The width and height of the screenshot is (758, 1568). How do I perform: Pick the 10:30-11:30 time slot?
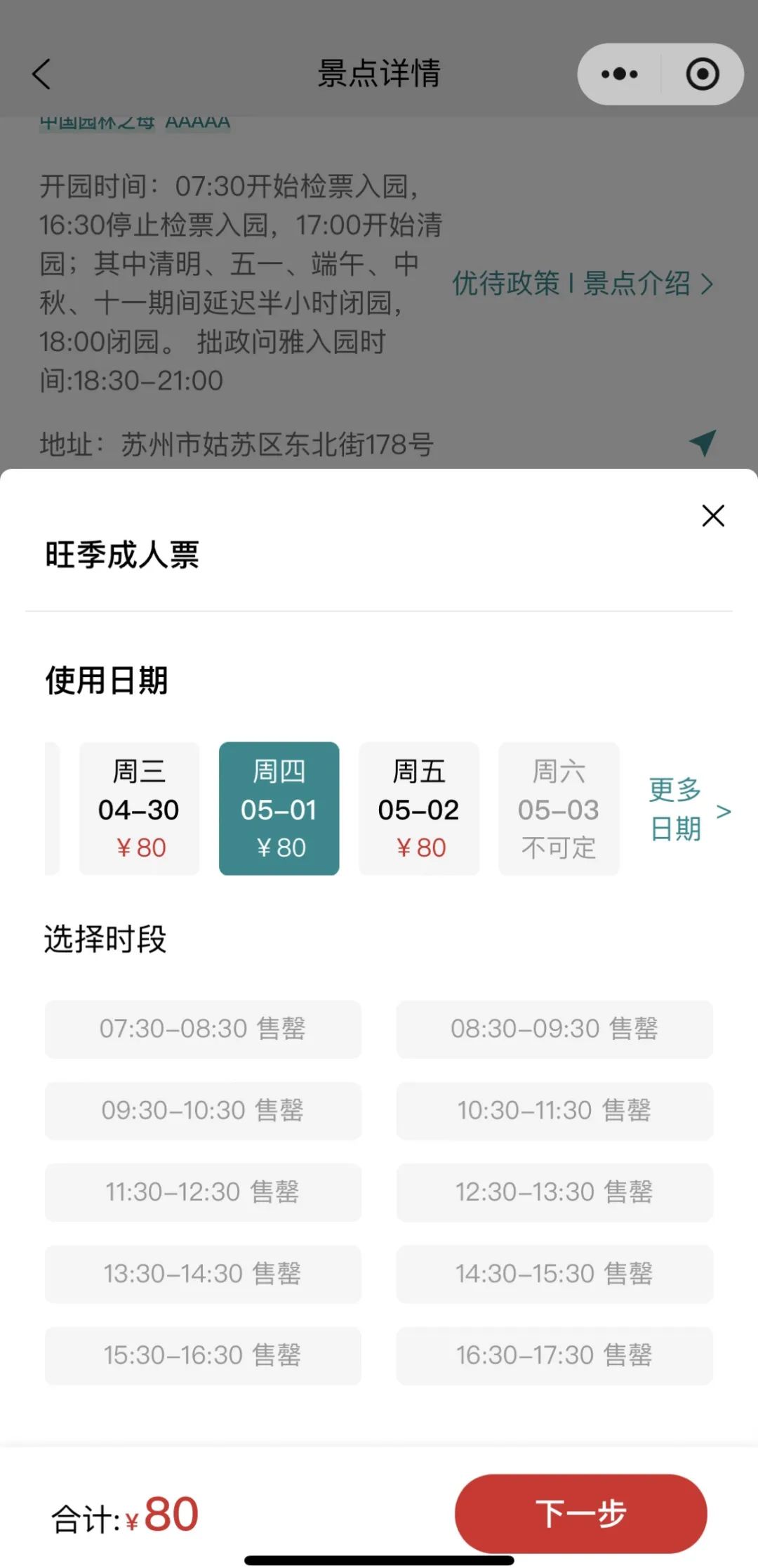[x=554, y=1110]
